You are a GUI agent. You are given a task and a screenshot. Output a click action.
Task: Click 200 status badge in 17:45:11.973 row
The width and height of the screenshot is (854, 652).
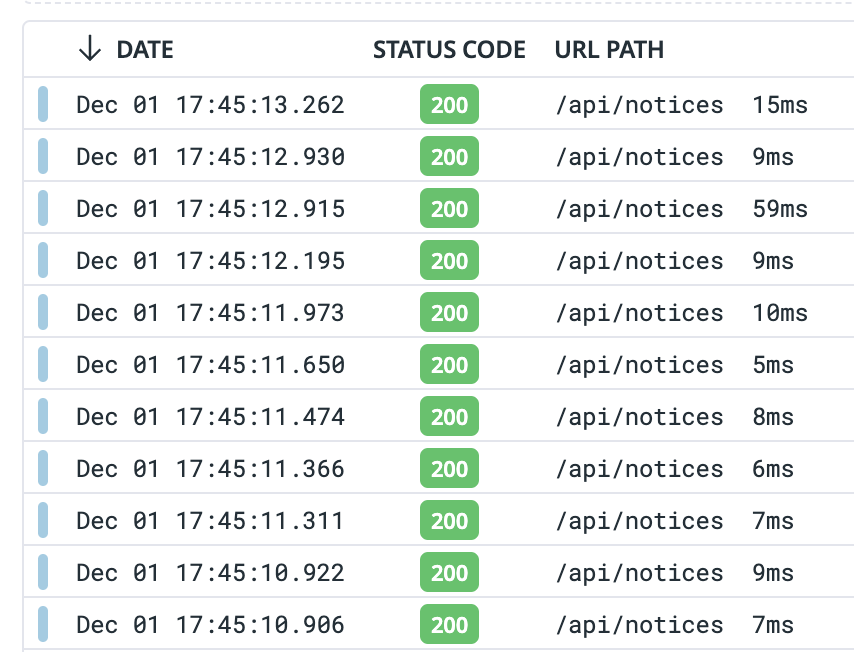click(x=449, y=312)
